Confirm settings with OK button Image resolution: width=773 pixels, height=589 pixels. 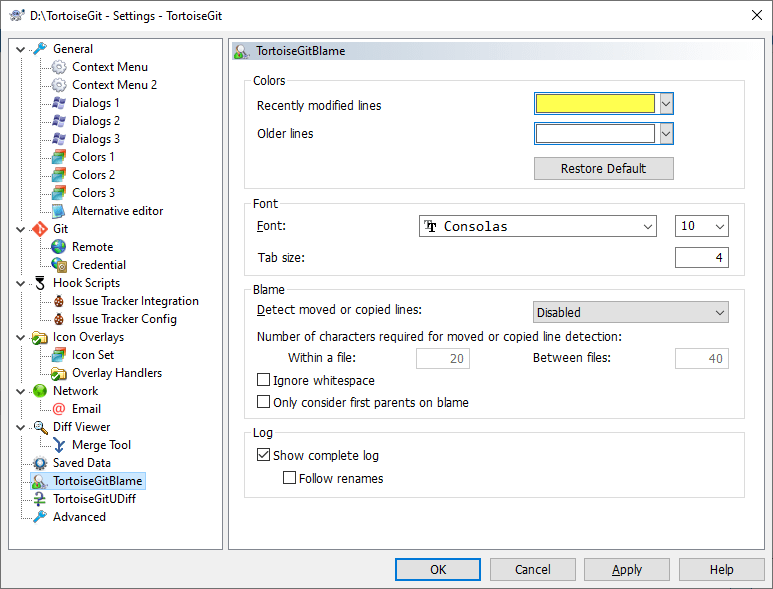tap(438, 570)
